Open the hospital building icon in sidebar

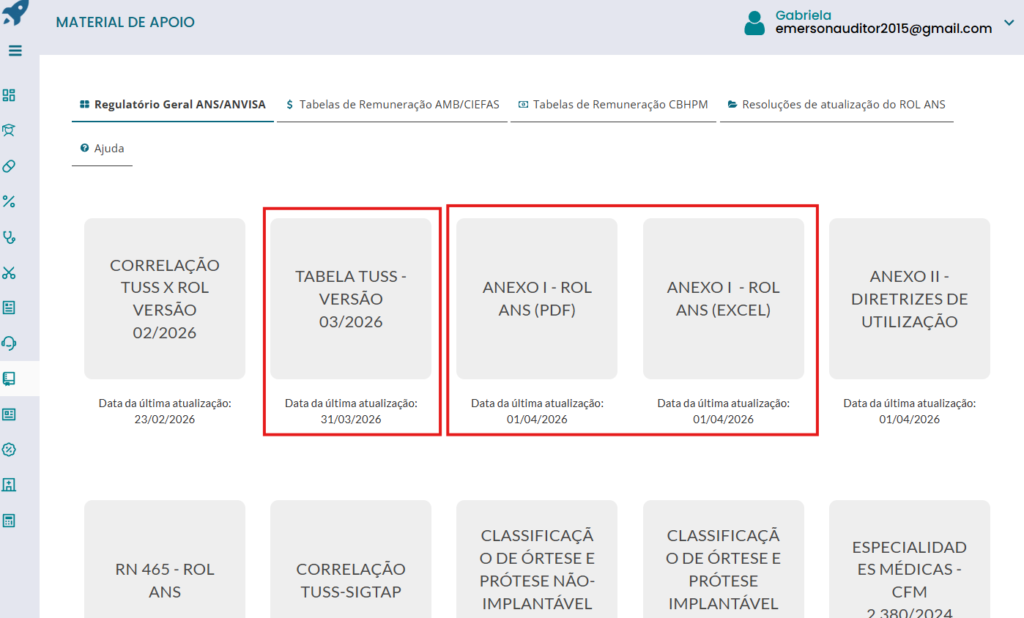click(9, 485)
